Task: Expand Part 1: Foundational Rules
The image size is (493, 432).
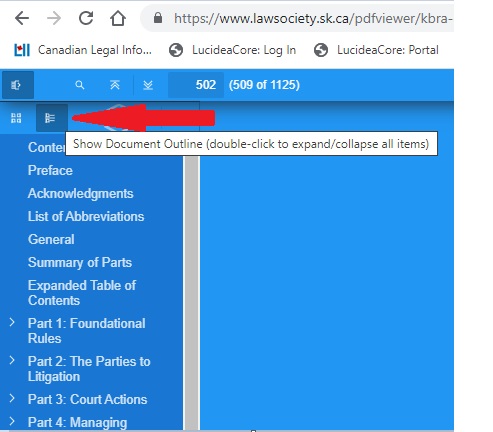Action: pyautogui.click(x=12, y=322)
